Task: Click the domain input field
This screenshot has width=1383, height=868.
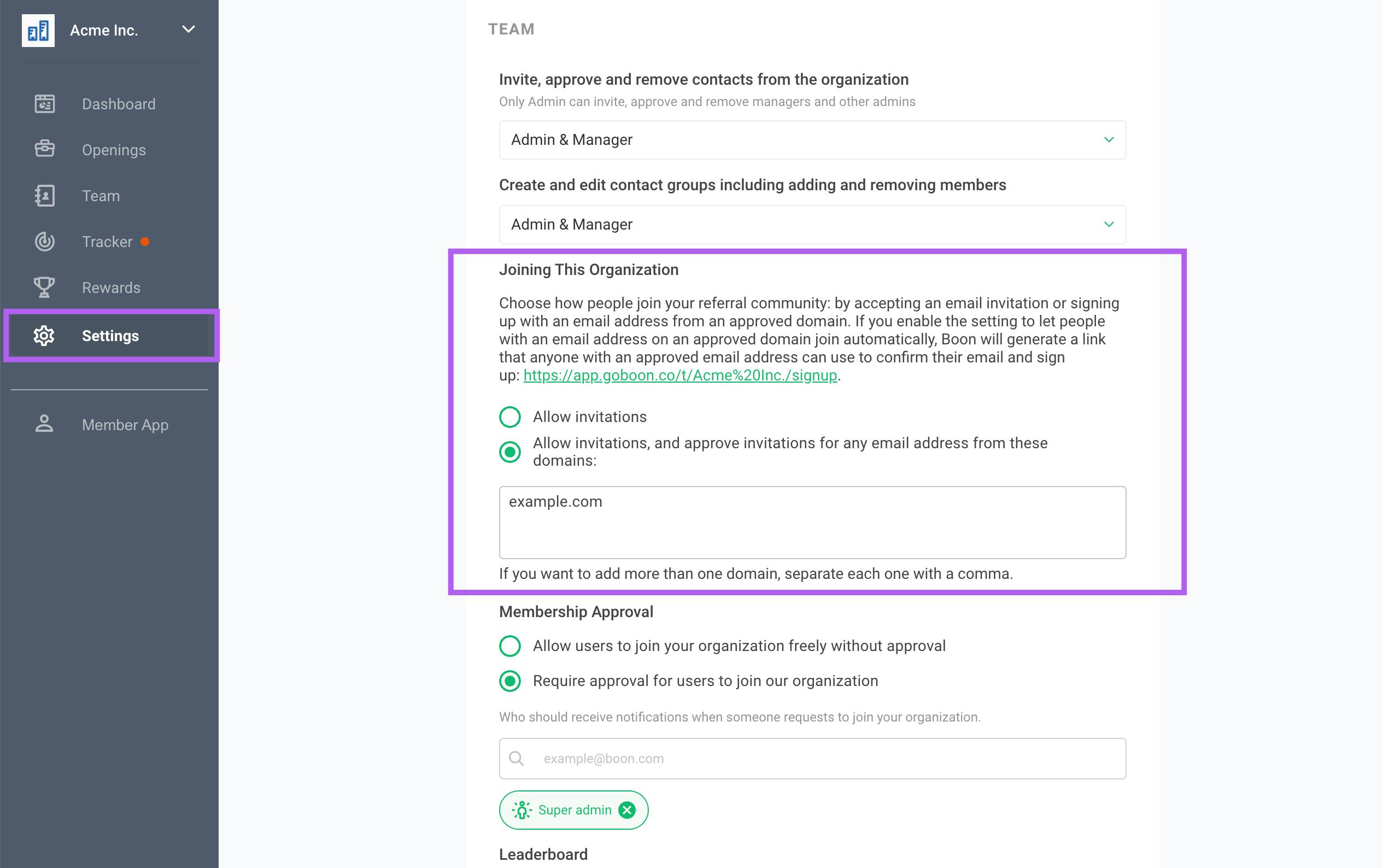Action: (x=812, y=521)
